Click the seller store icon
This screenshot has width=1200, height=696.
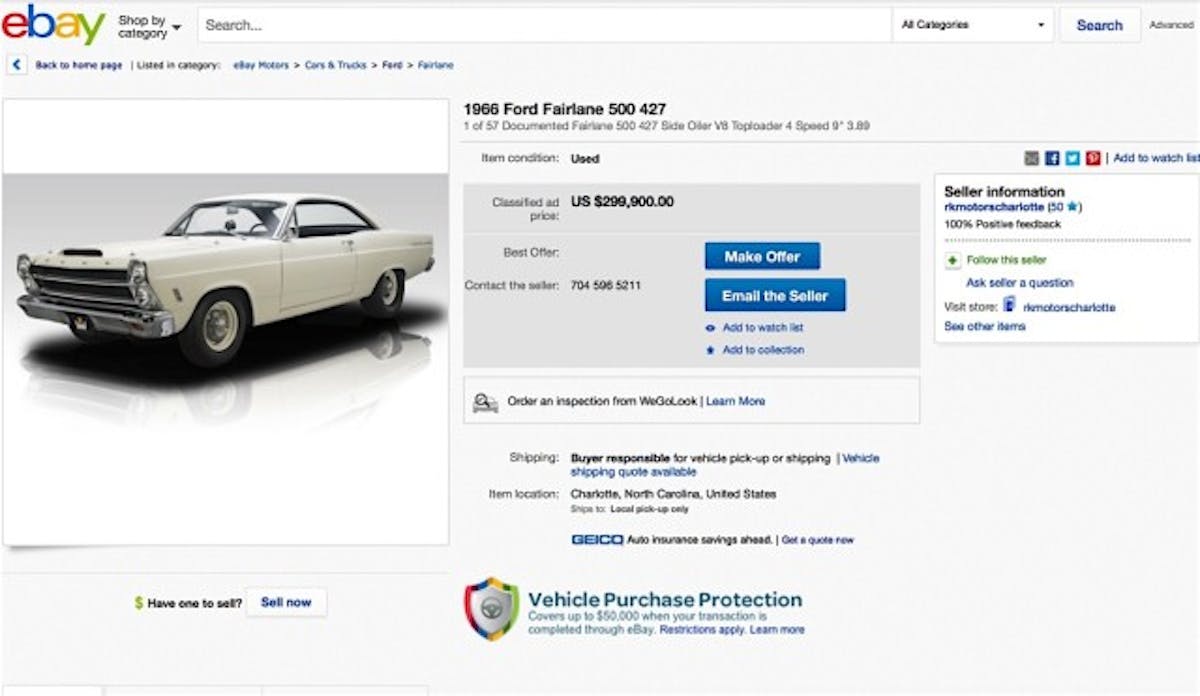tap(1009, 305)
